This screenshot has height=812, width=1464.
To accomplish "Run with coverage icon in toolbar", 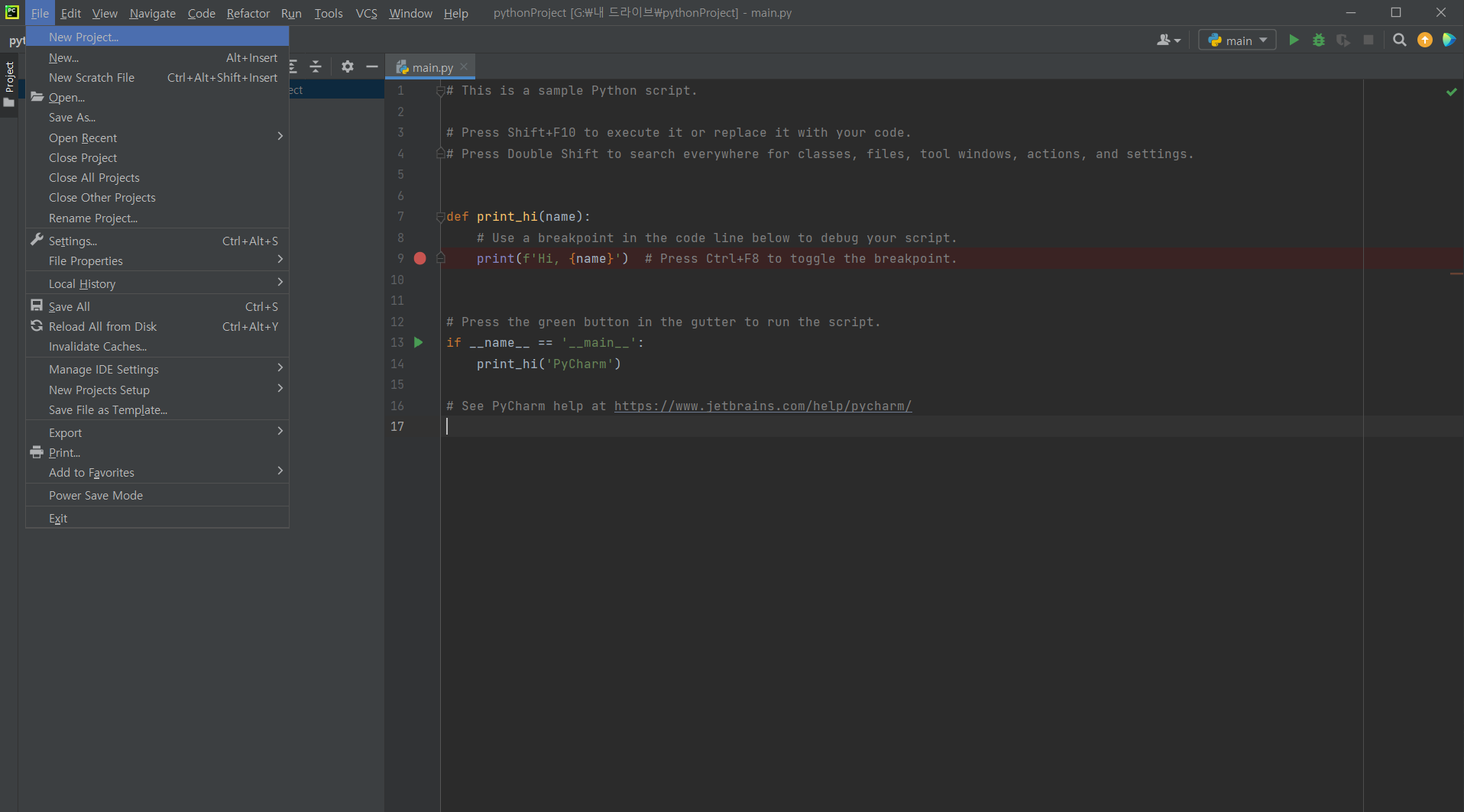I will pyautogui.click(x=1343, y=40).
